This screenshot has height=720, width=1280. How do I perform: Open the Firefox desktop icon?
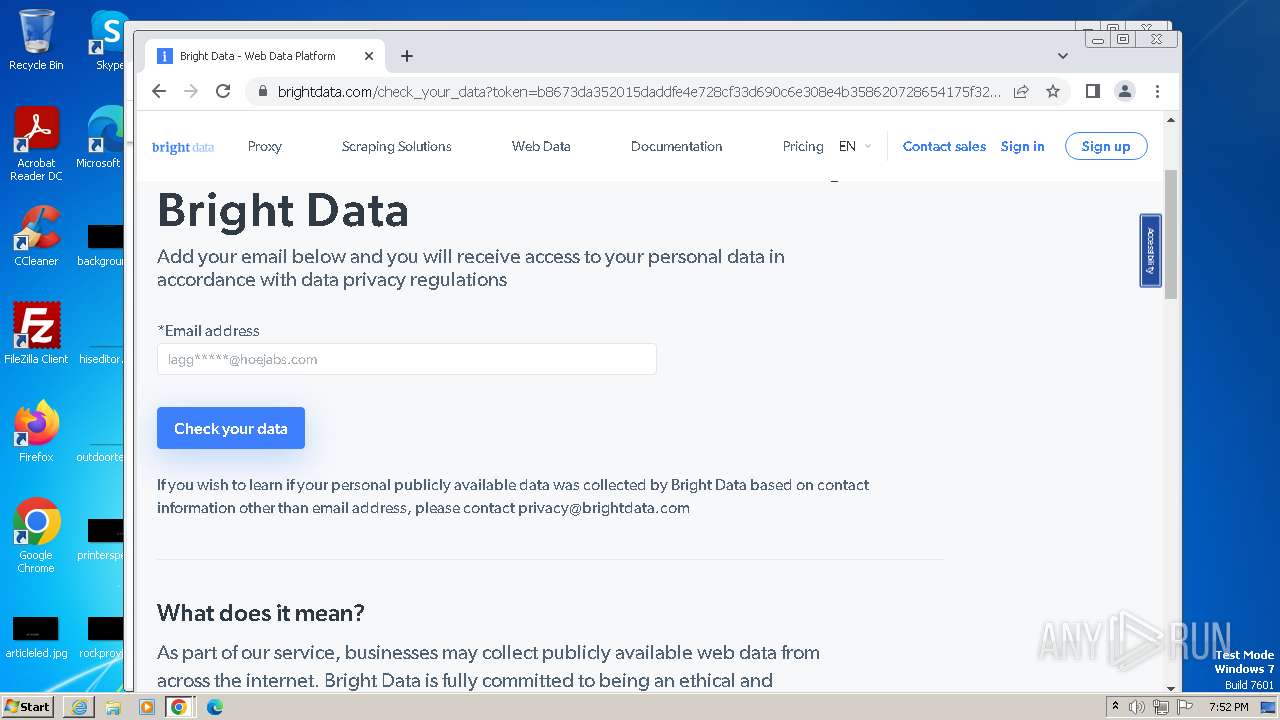coord(36,432)
